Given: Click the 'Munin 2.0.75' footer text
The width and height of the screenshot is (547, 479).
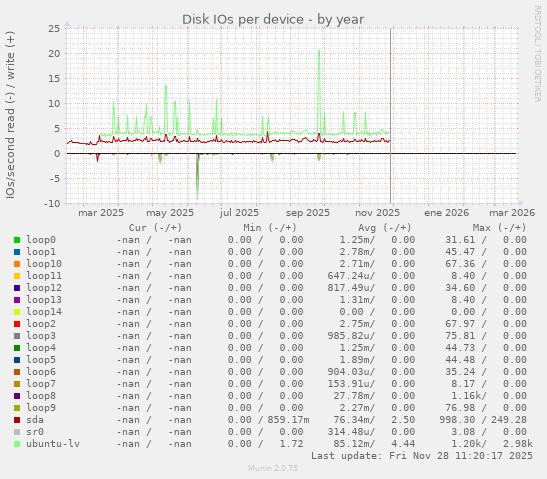Looking at the screenshot, I should pyautogui.click(x=273, y=468).
